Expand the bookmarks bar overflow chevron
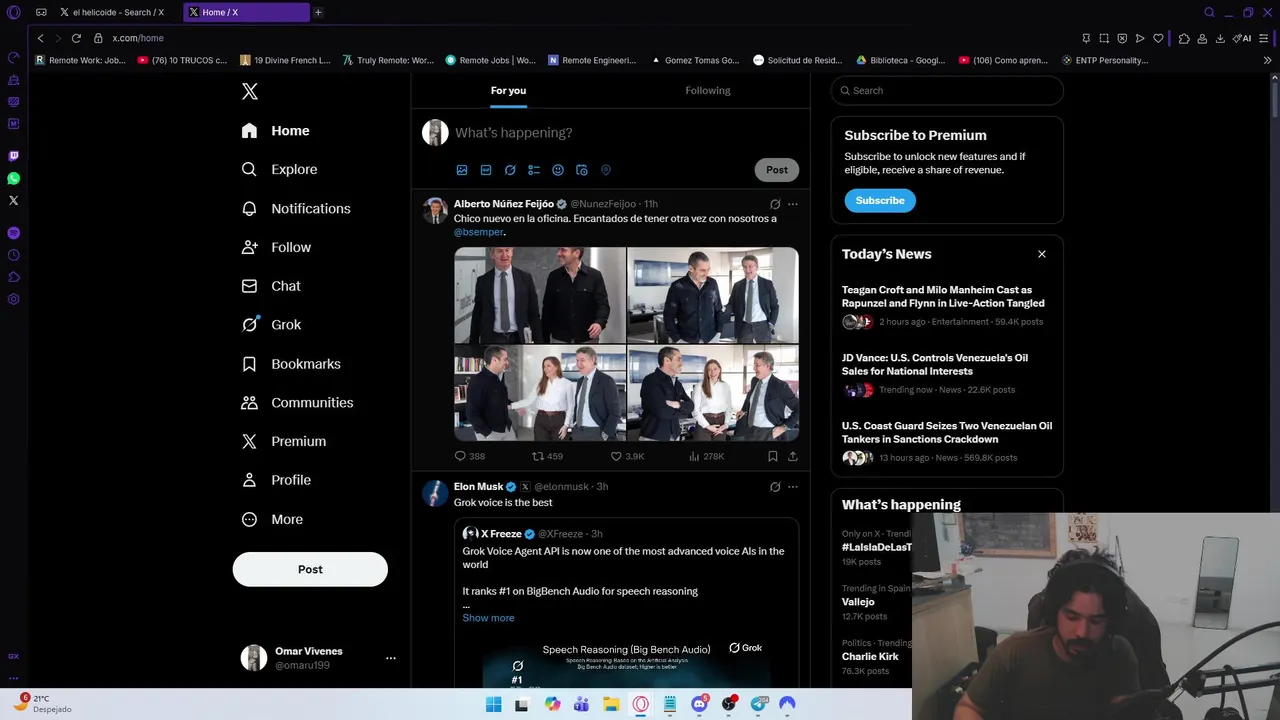 tap(1268, 60)
